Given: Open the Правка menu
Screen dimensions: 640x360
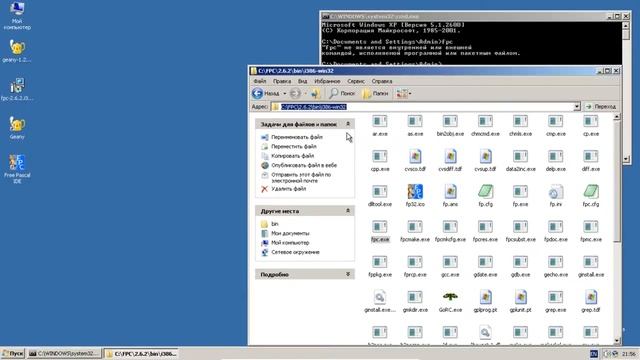Looking at the screenshot, I should point(282,81).
